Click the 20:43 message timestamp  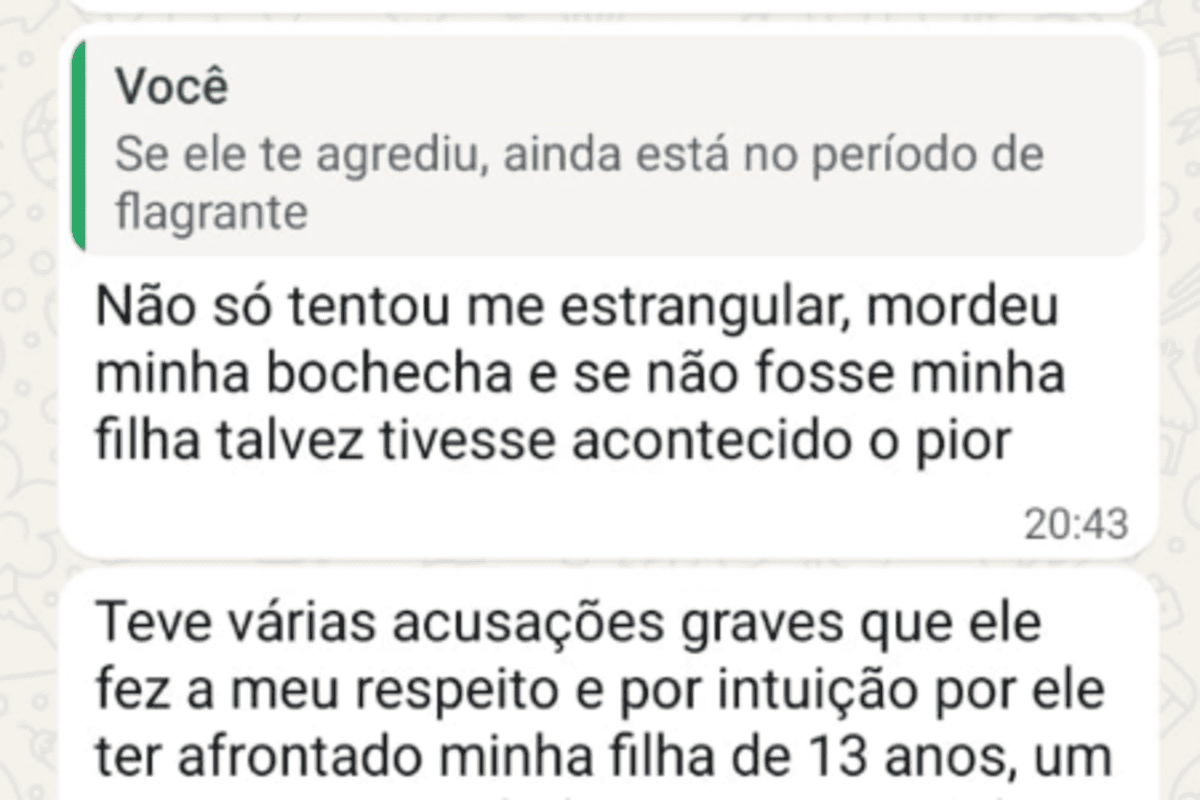pos(1075,523)
